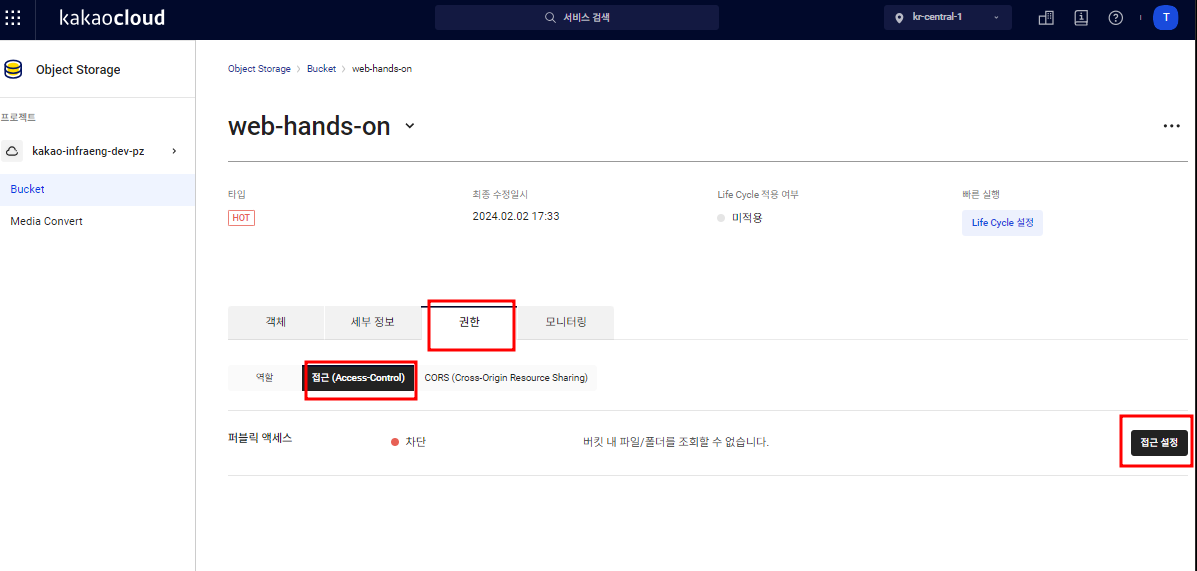The height and width of the screenshot is (571, 1197).
Task: Open the user profile avatar T
Action: tap(1166, 18)
